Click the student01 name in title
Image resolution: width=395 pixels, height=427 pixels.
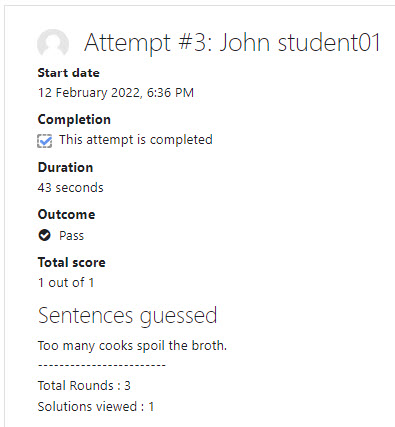[x=329, y=43]
